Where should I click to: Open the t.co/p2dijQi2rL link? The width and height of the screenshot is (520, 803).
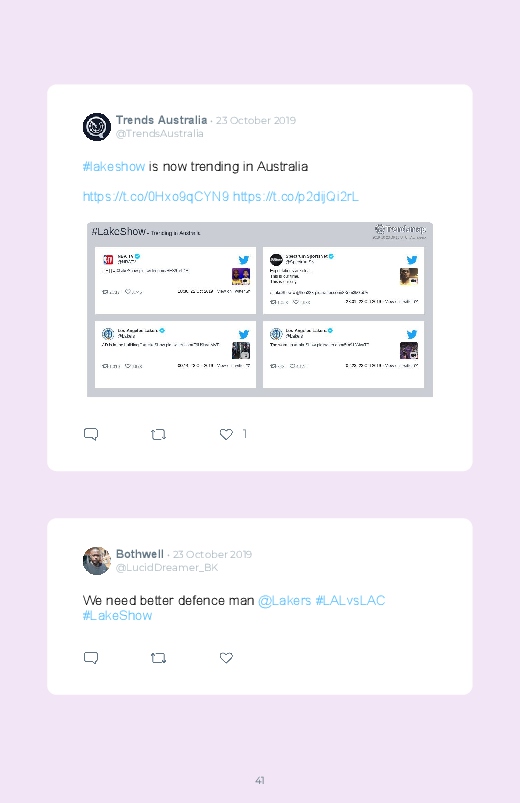click(x=296, y=197)
